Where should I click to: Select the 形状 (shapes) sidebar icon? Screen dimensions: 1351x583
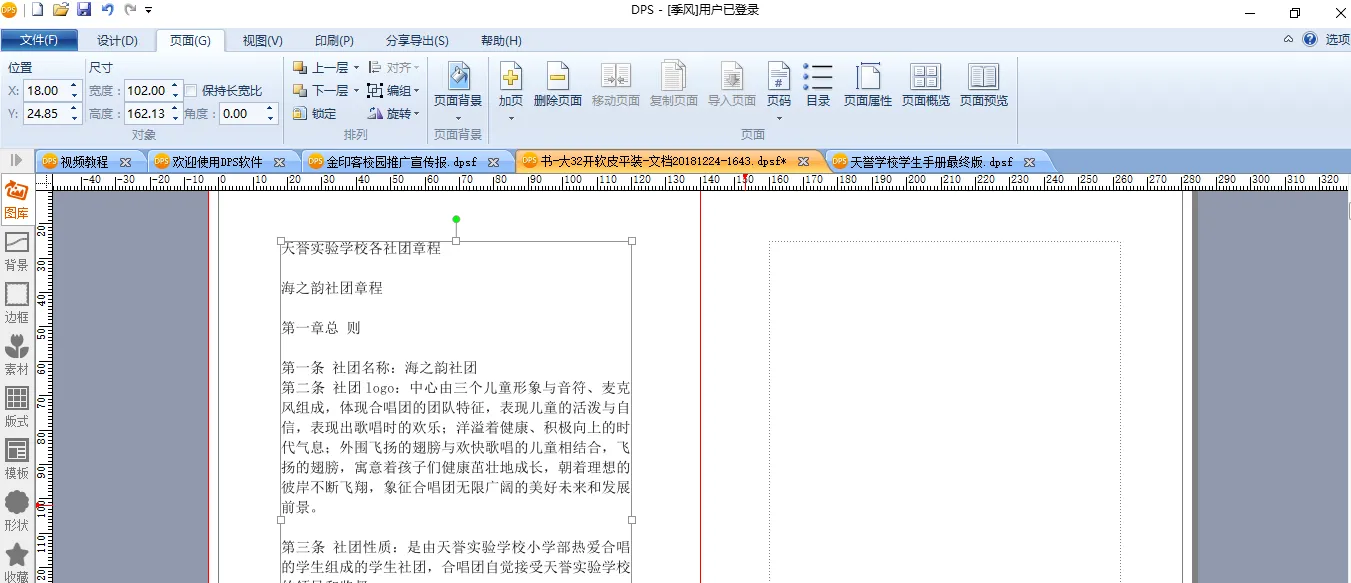[17, 508]
